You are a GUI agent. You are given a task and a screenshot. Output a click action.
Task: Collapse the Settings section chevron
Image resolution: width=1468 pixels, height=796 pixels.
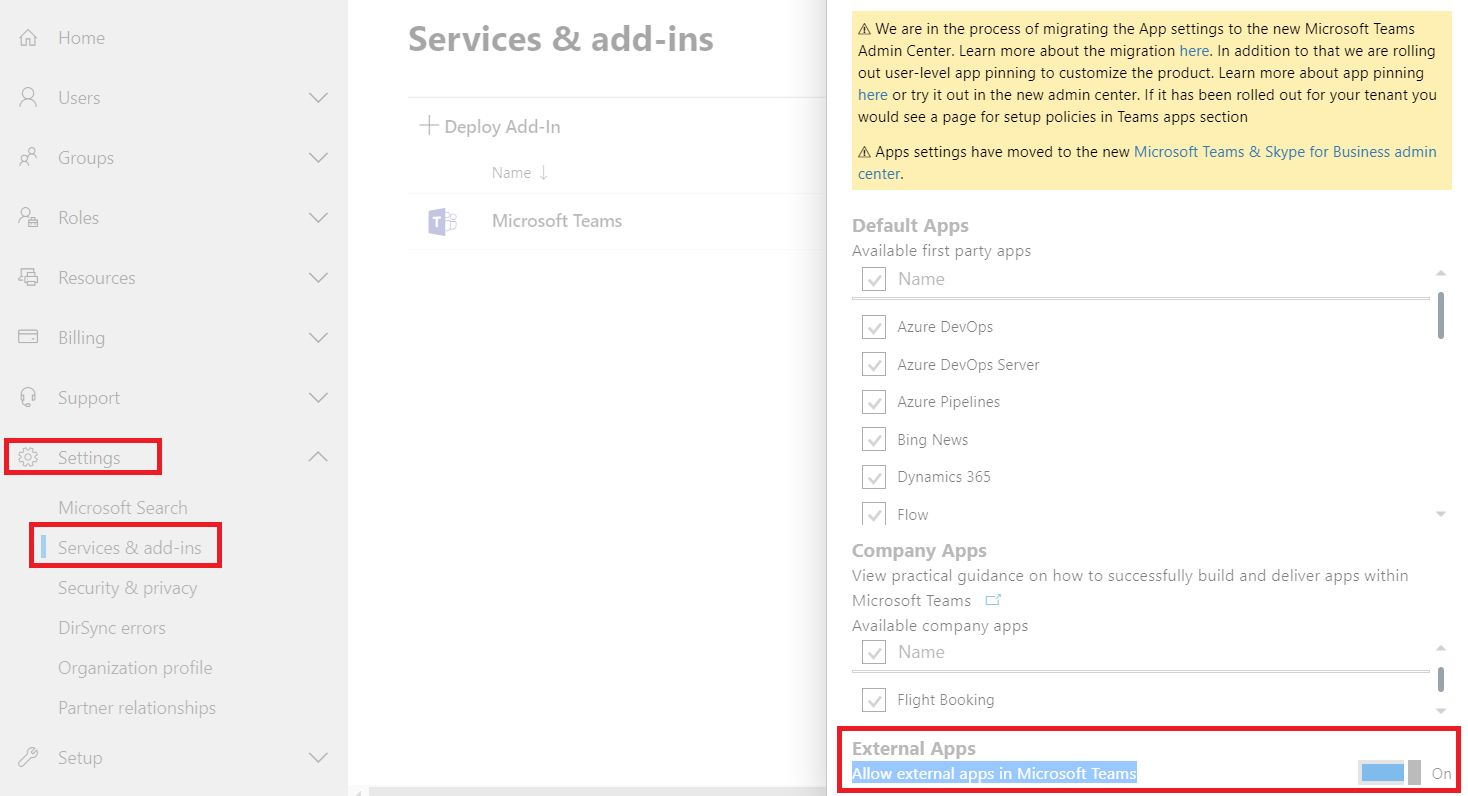pos(318,457)
